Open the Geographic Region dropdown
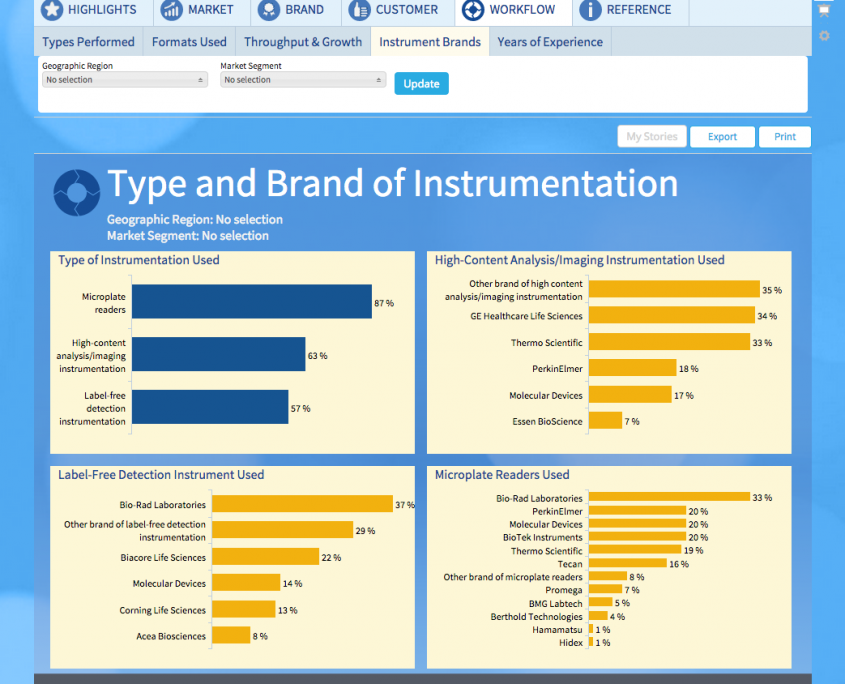This screenshot has width=845, height=684. tap(125, 80)
